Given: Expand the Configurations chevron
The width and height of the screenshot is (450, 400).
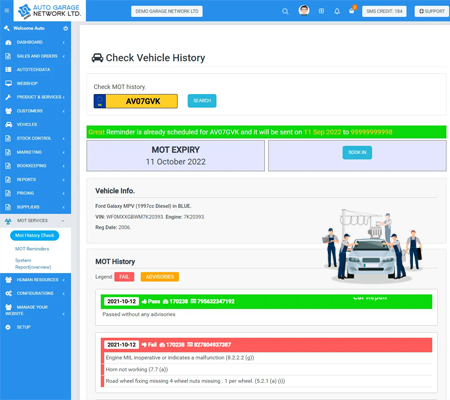Looking at the screenshot, I should (63, 293).
